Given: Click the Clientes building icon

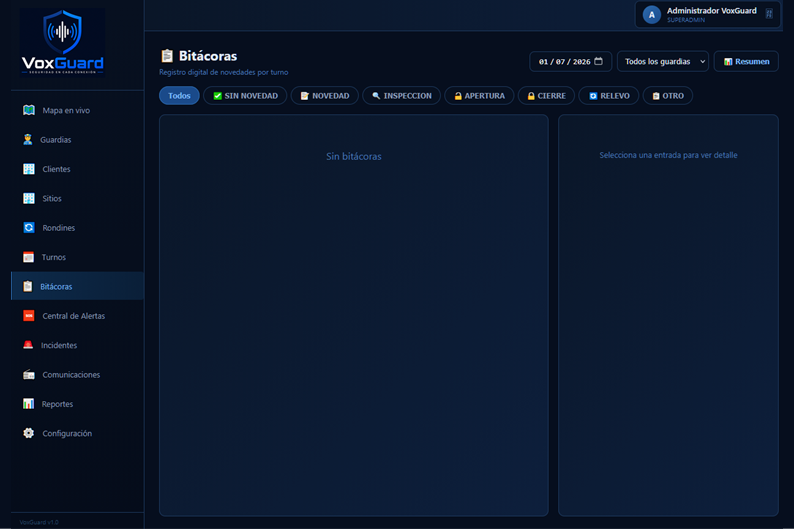Looking at the screenshot, I should (29, 169).
